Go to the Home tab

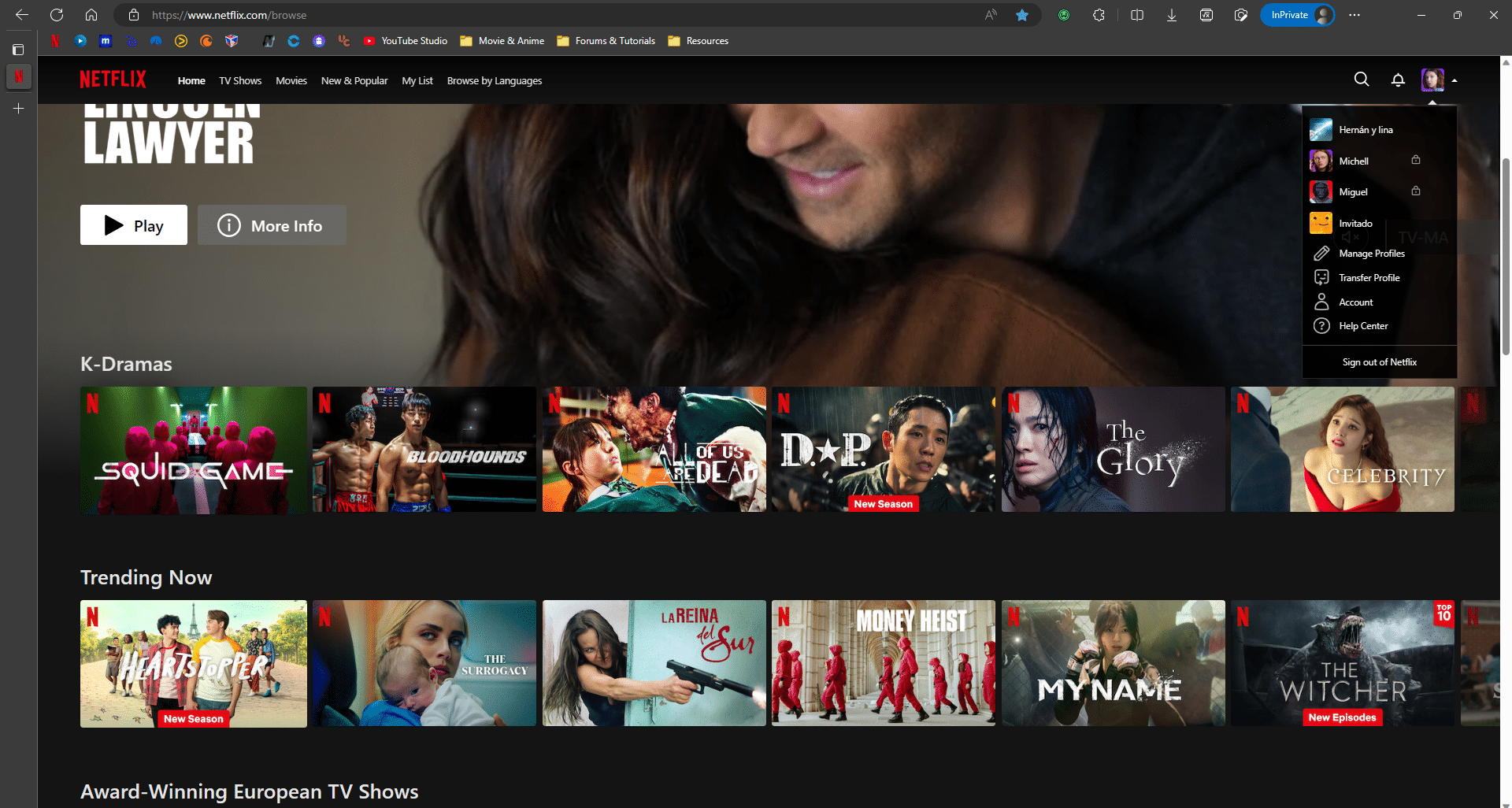point(191,80)
